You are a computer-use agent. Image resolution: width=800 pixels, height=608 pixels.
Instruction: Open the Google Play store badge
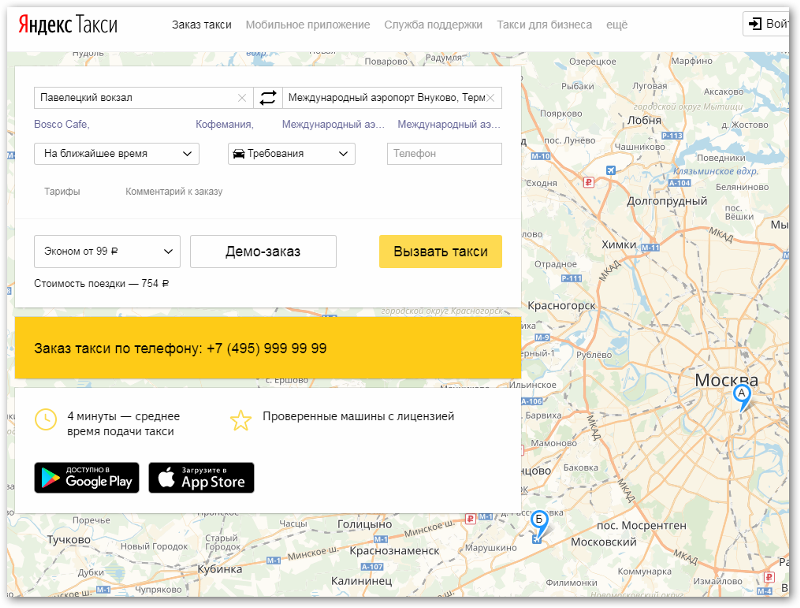tap(87, 477)
